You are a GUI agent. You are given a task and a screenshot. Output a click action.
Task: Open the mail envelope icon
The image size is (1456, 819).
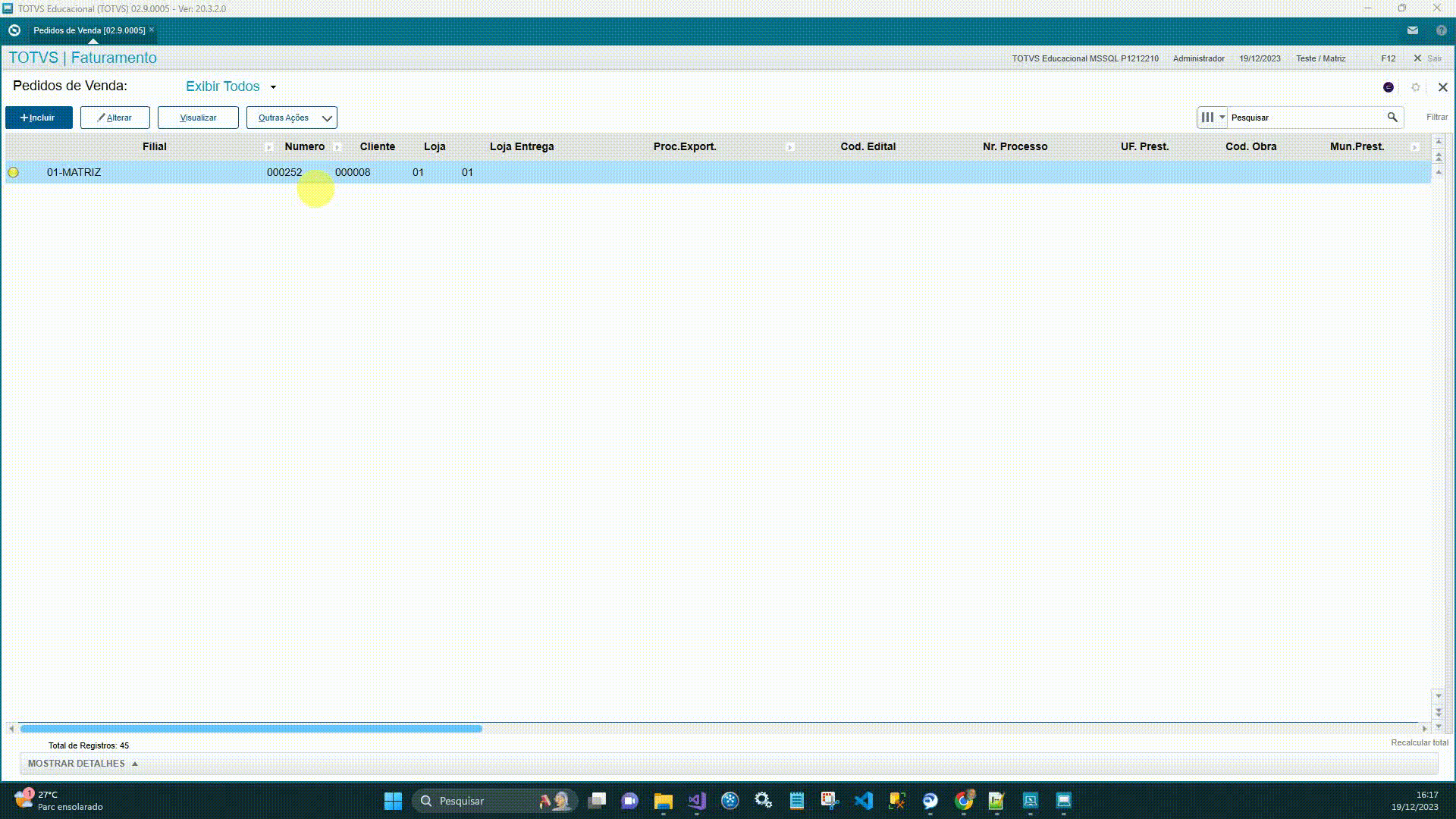point(1412,30)
